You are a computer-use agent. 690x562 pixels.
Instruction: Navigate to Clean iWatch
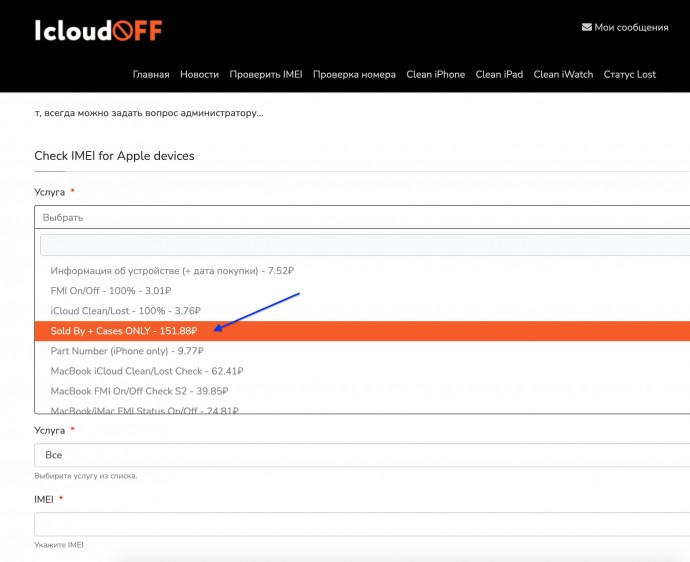click(x=563, y=75)
